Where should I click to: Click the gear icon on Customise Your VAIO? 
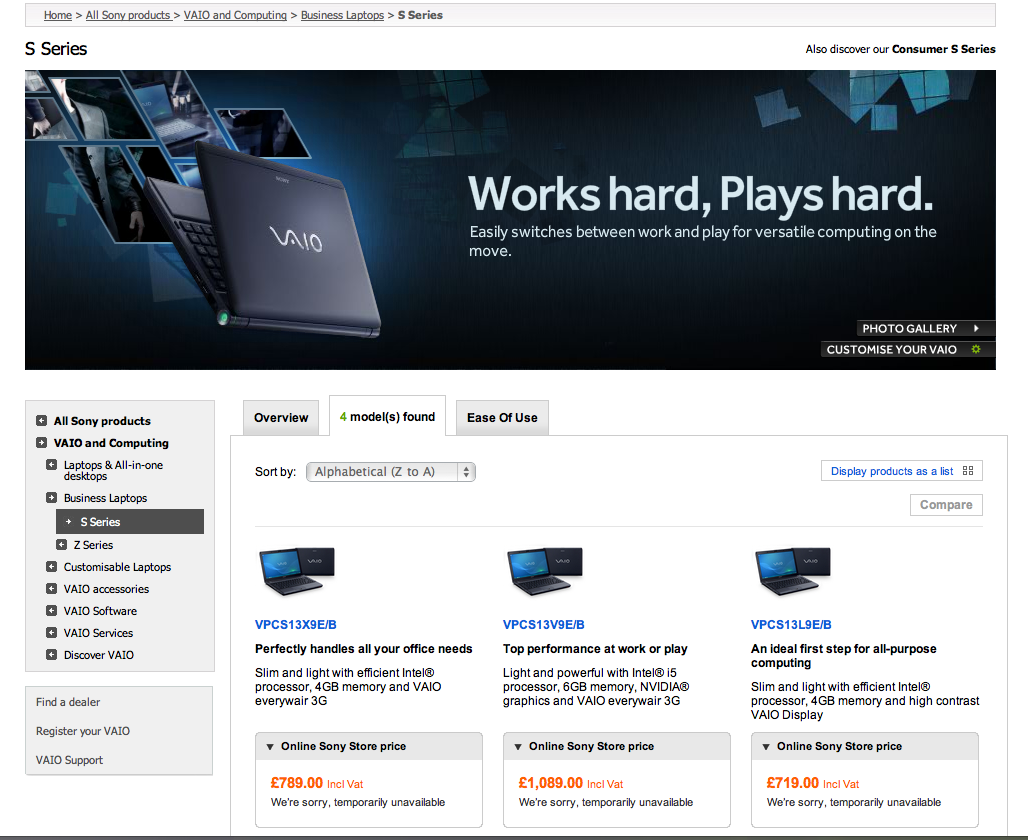(x=976, y=350)
